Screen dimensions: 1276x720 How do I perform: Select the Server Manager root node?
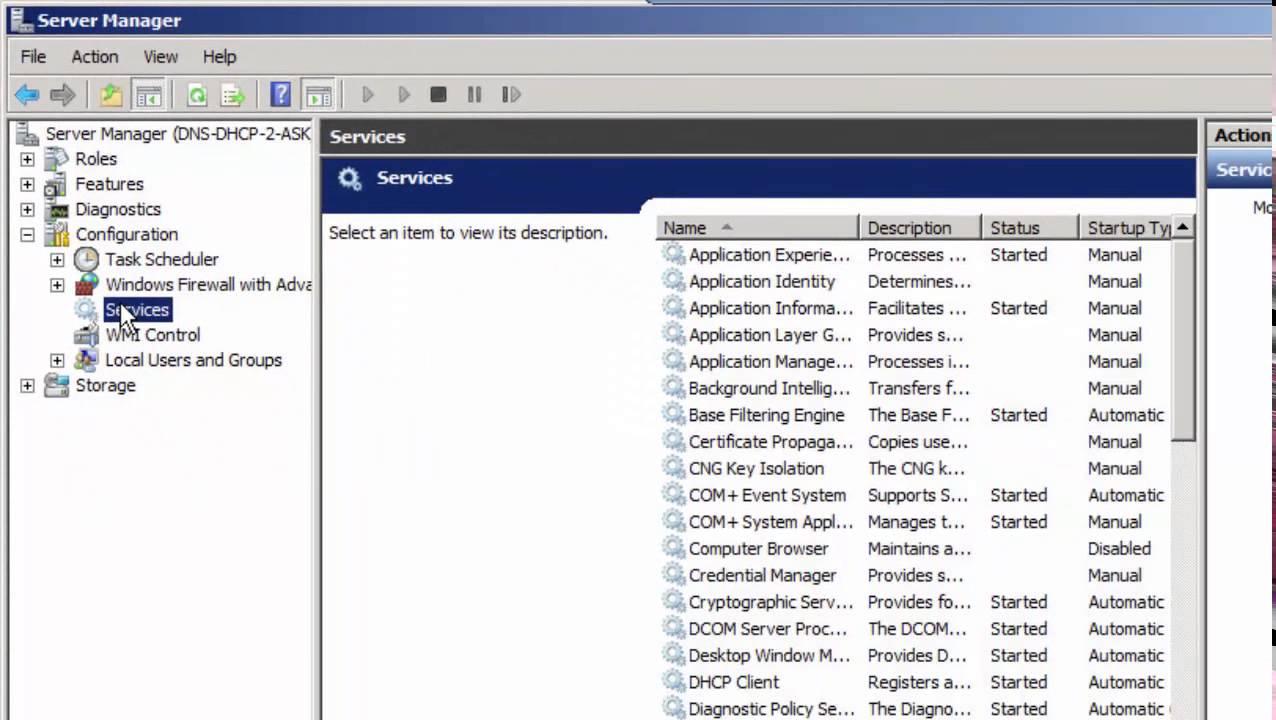(178, 134)
